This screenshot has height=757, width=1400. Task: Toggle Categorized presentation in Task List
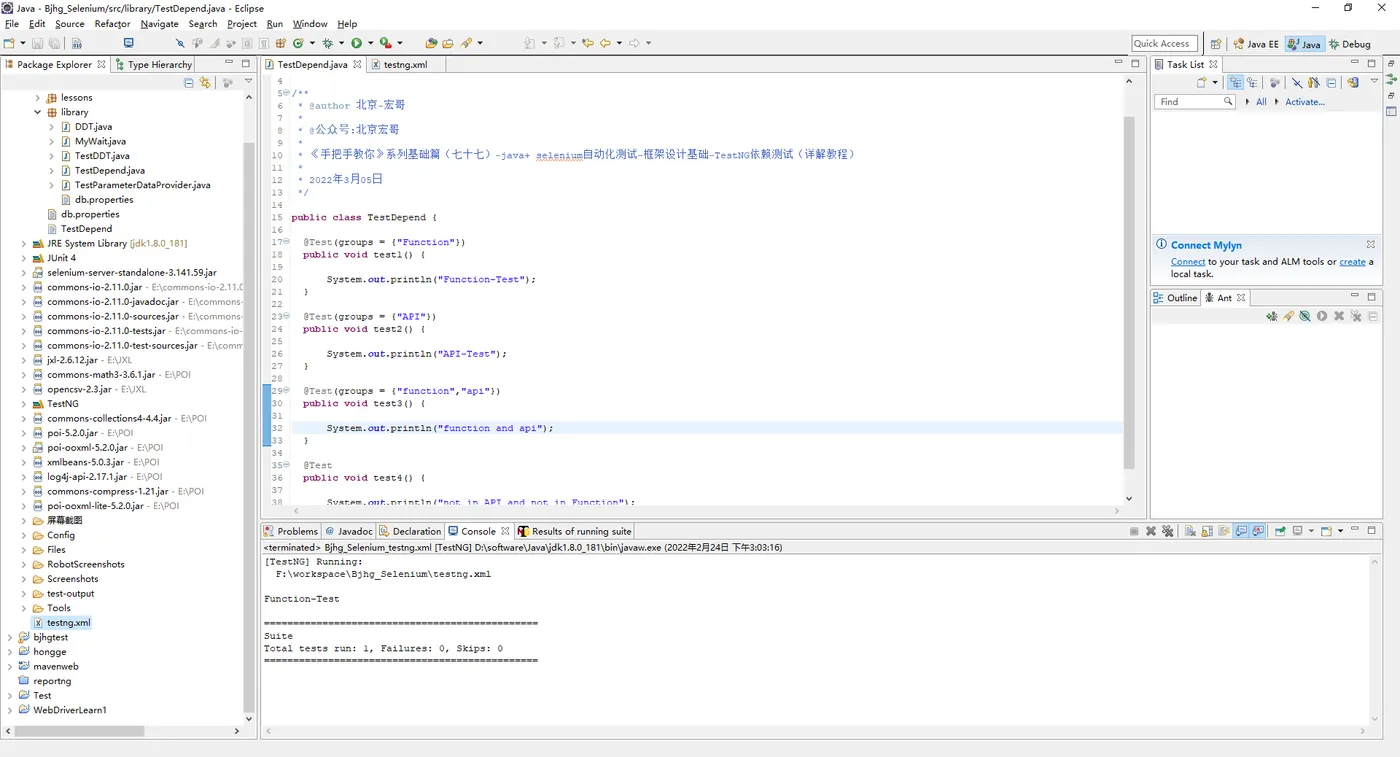1235,83
